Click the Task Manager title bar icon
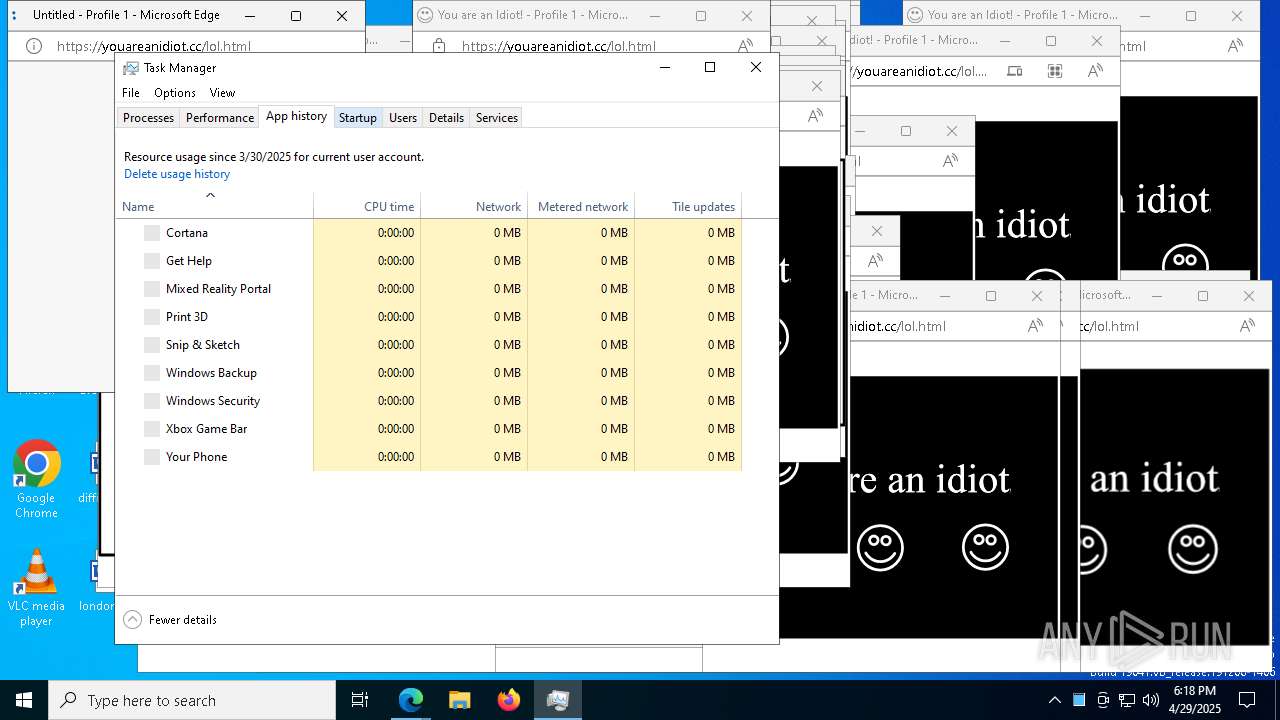Viewport: 1280px width, 720px height. pos(131,68)
